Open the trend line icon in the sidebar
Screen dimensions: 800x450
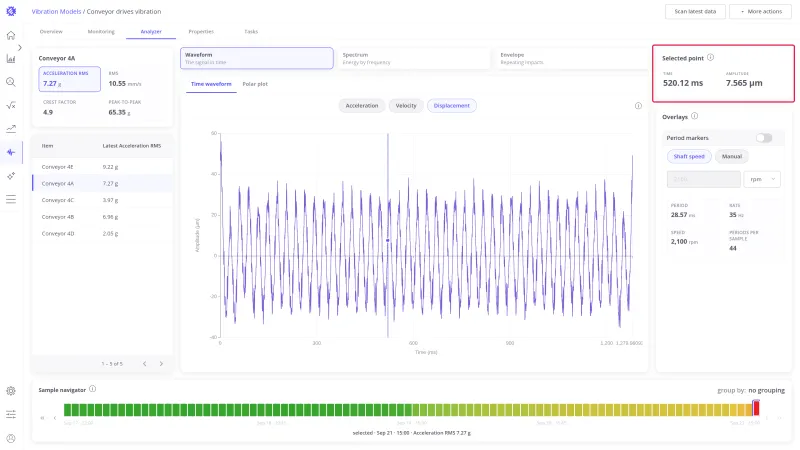(x=11, y=129)
